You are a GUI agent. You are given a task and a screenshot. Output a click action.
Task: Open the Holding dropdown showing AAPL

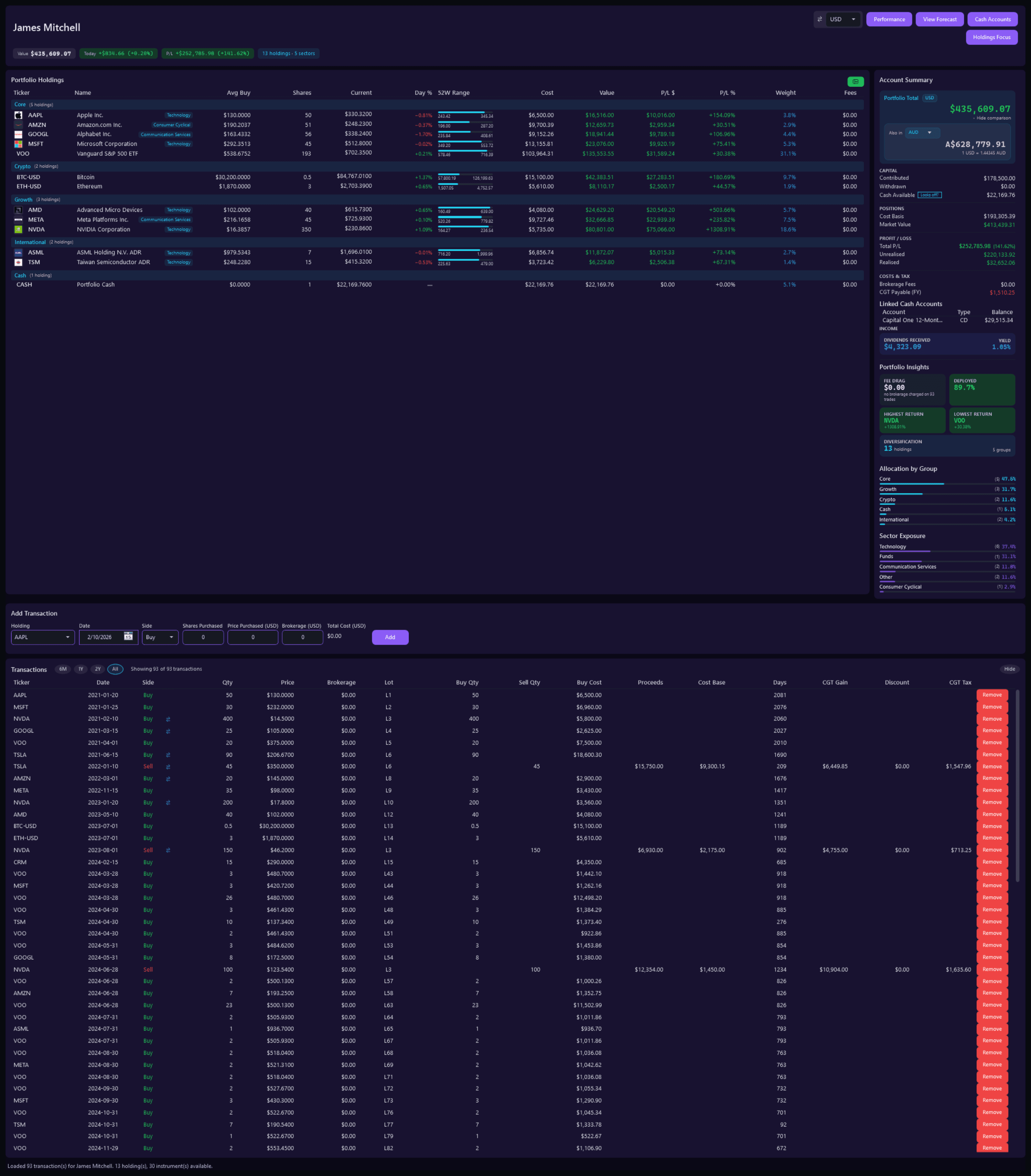point(43,637)
